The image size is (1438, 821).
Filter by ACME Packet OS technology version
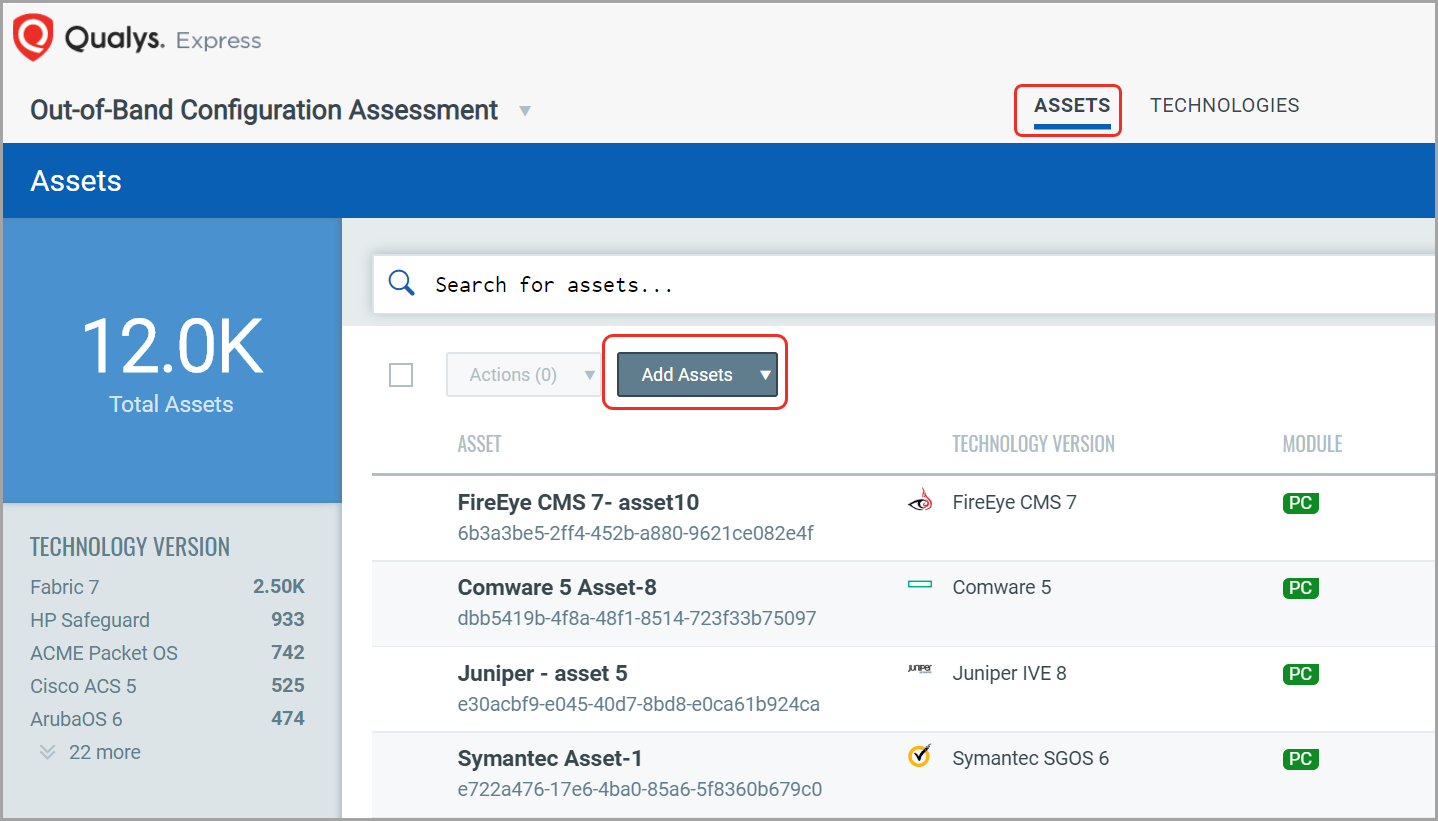pos(104,653)
